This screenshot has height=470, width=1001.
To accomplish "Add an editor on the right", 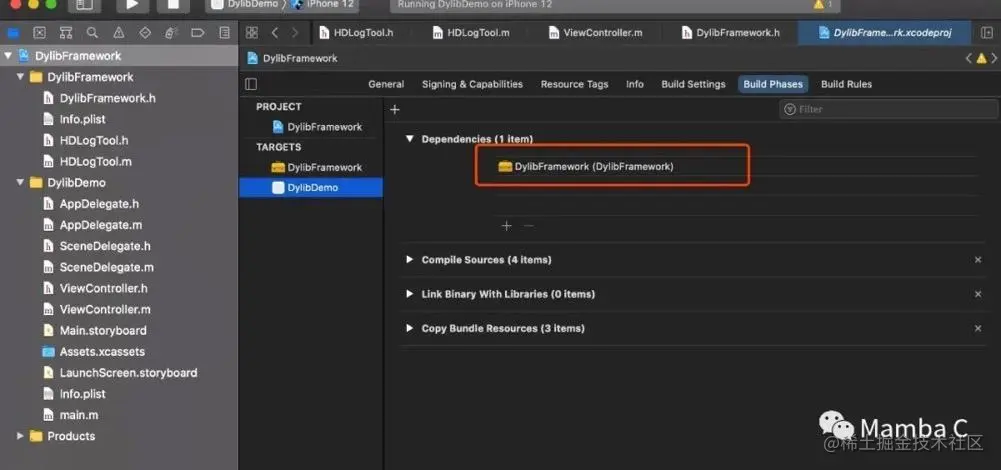I will (x=986, y=33).
